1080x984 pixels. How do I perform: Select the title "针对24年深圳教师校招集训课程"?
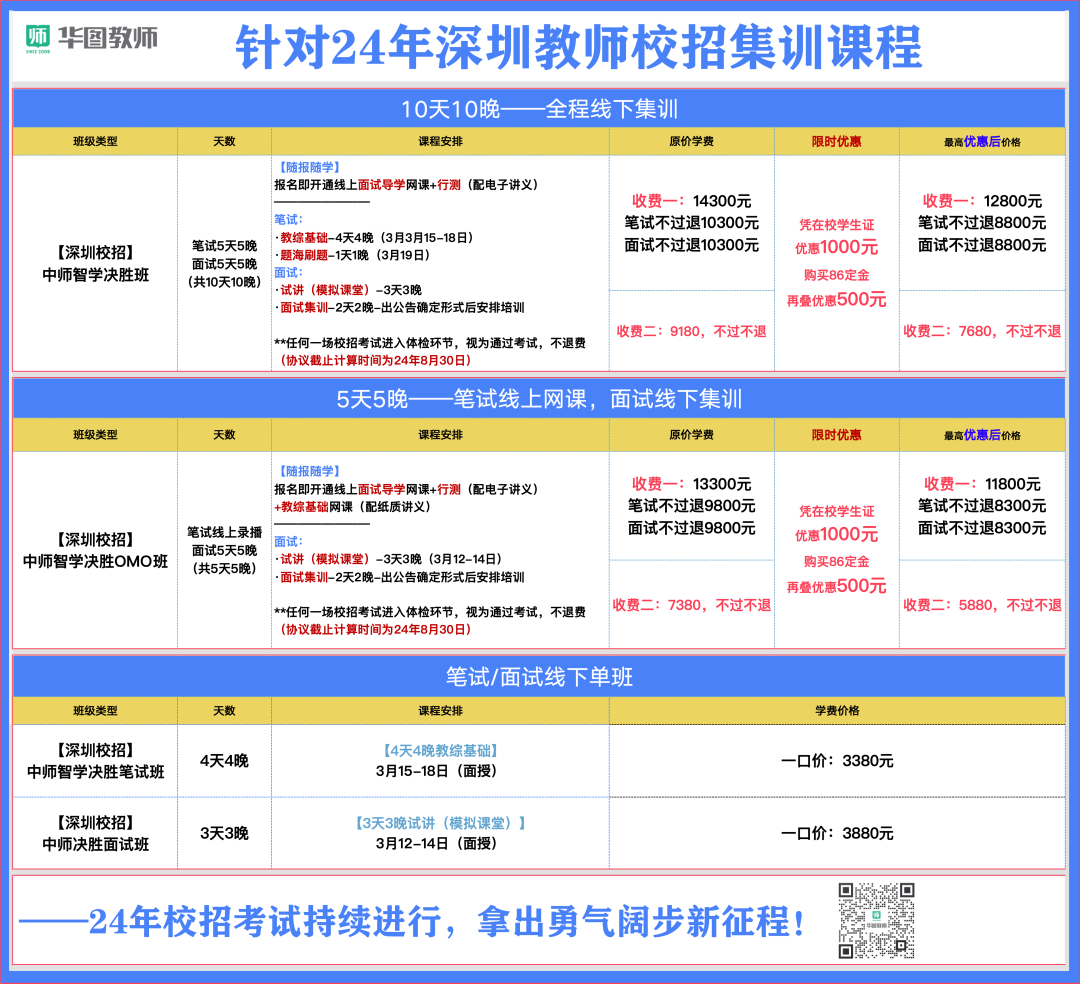click(x=579, y=48)
